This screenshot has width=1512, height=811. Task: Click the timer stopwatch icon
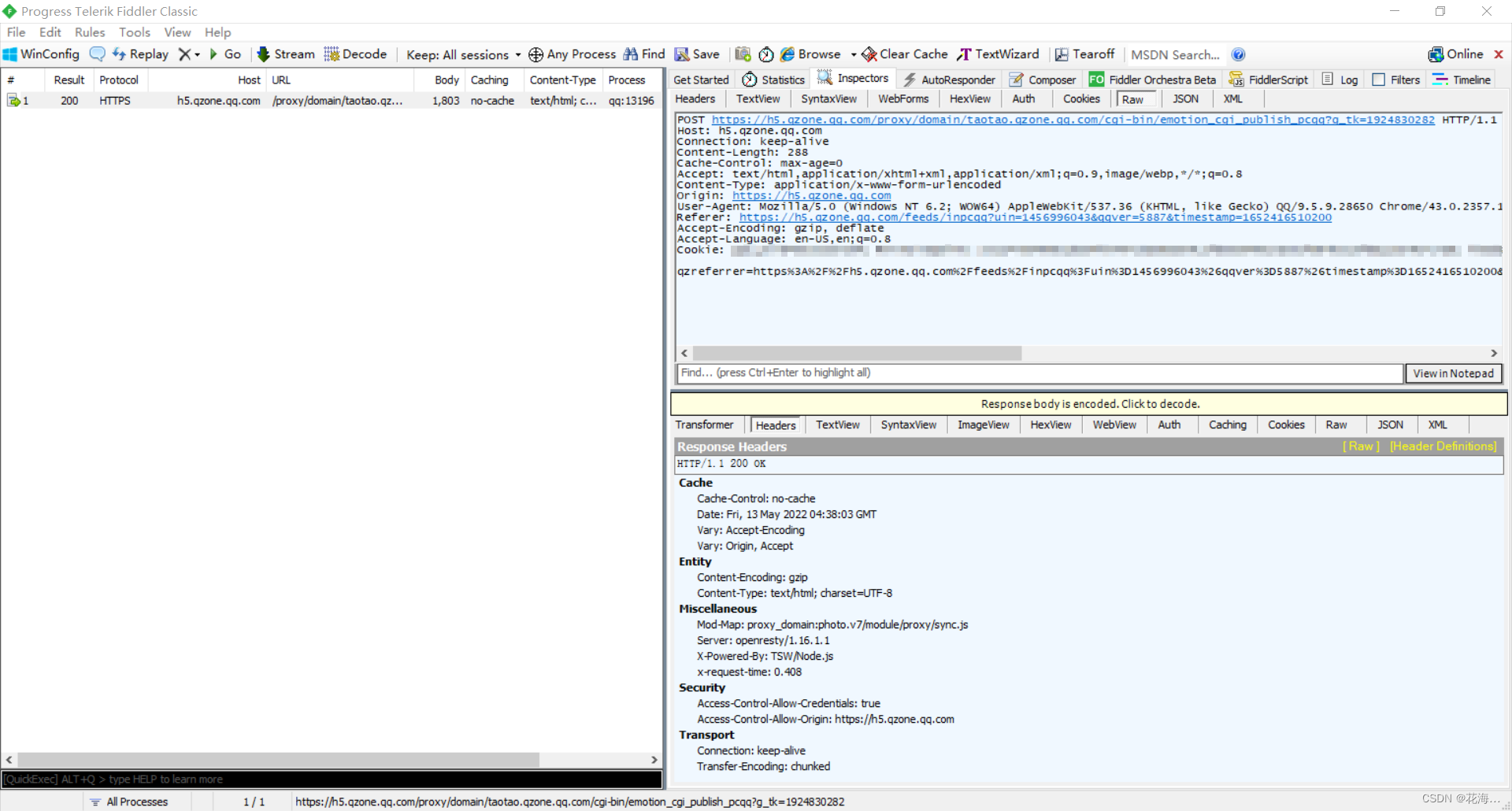[x=766, y=54]
